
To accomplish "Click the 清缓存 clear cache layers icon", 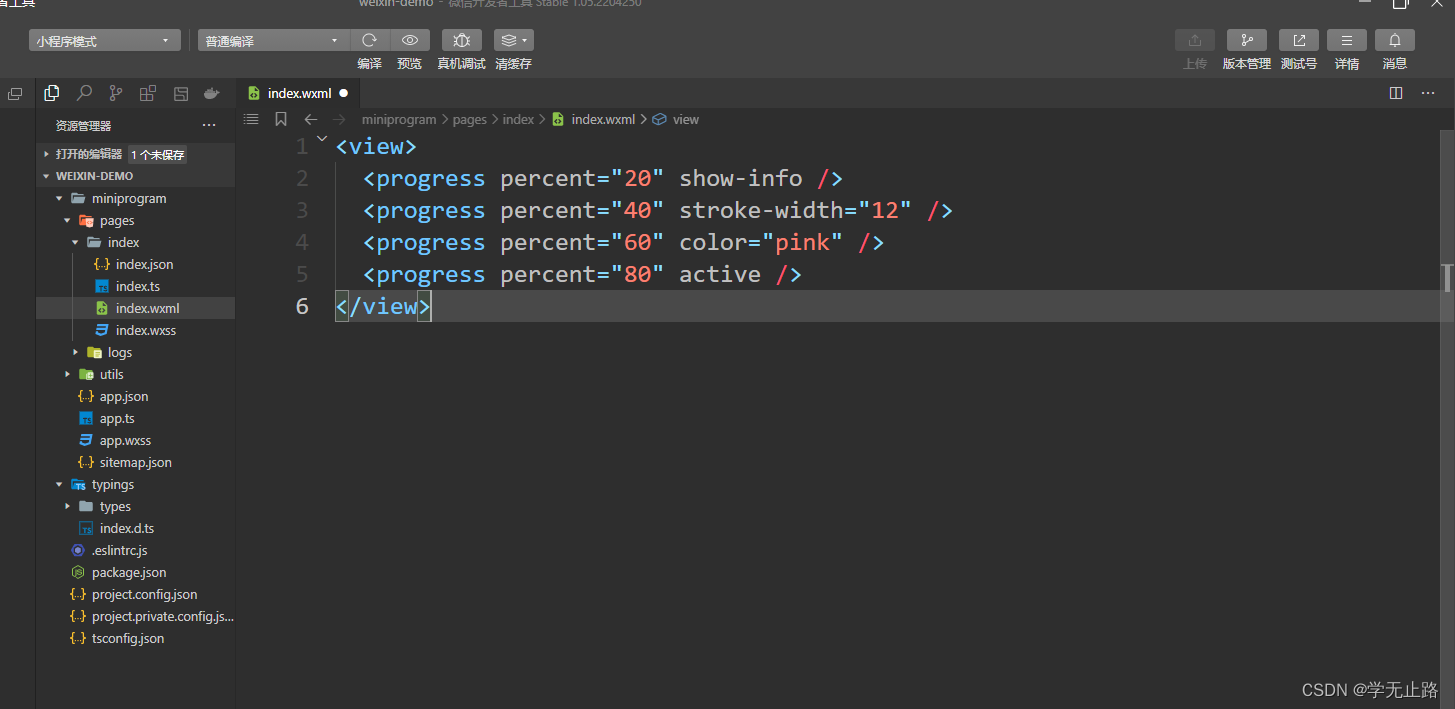I will pos(513,40).
